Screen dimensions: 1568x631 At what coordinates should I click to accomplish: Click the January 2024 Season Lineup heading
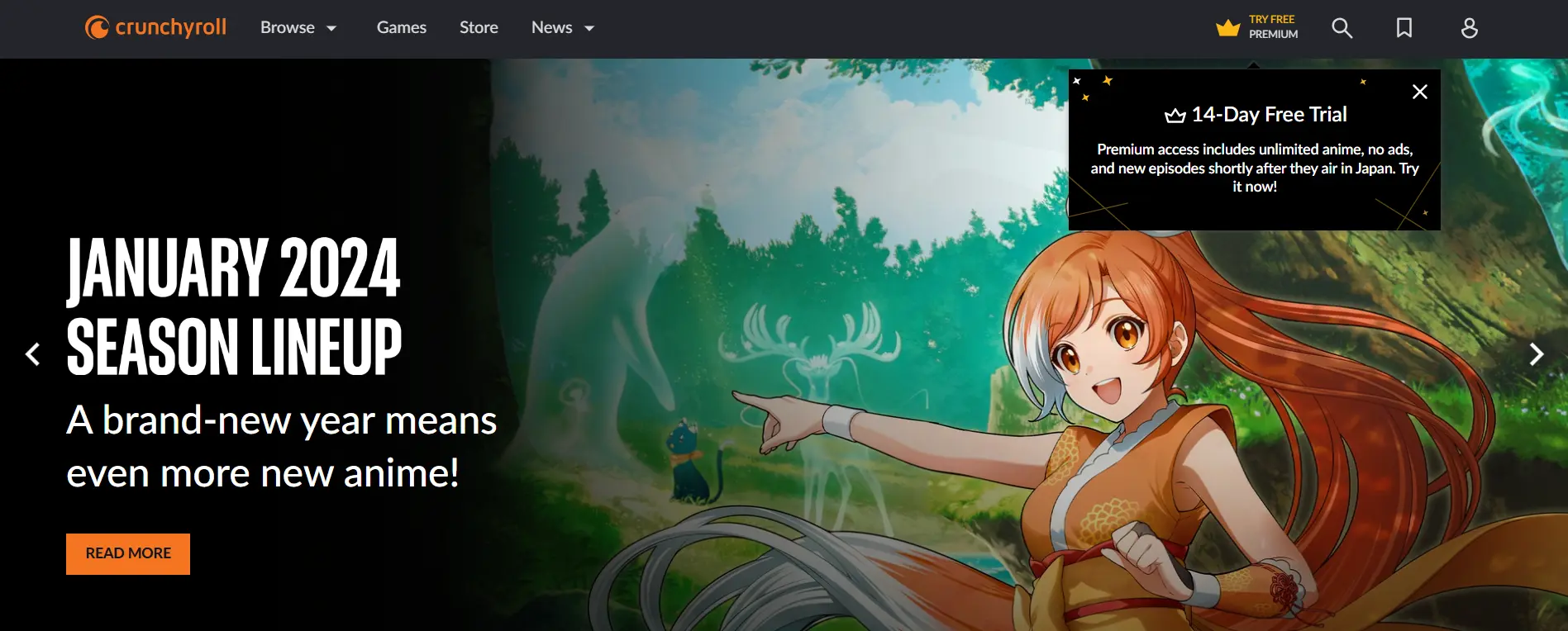[x=234, y=306]
